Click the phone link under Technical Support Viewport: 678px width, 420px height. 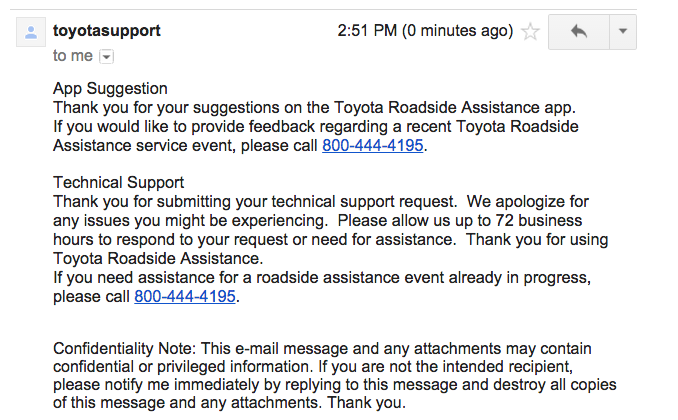pos(186,296)
